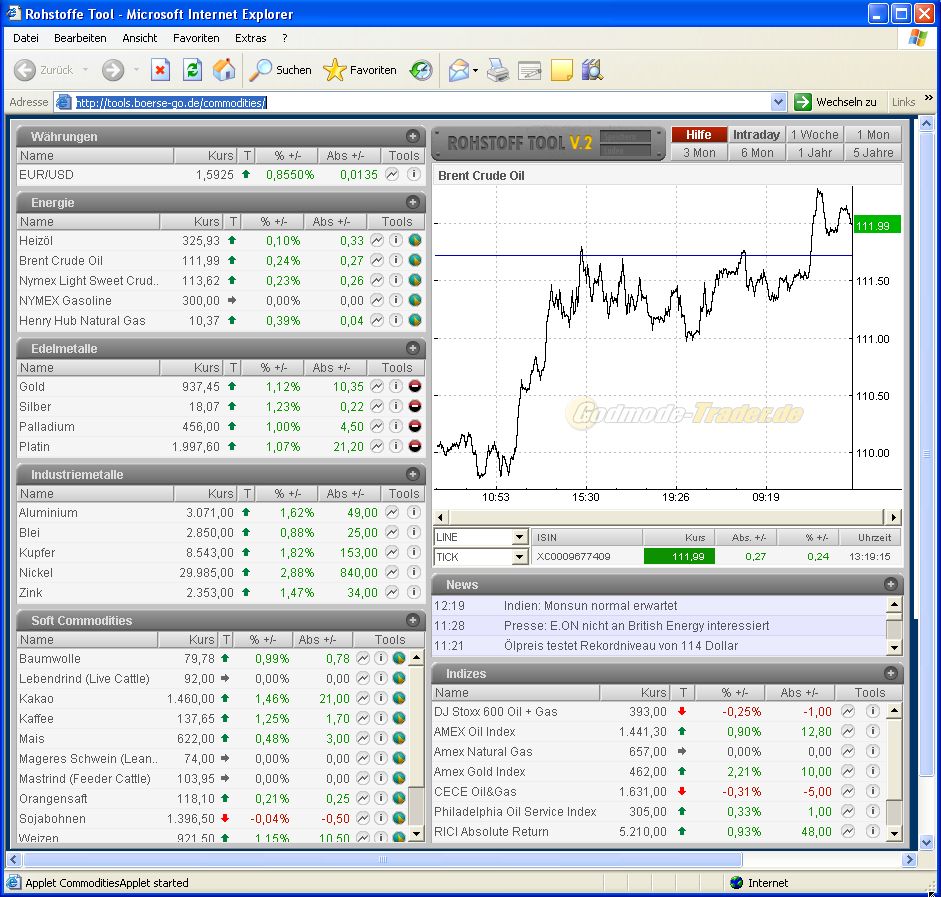
Task: Open the address bar dropdown arrow
Action: point(778,102)
